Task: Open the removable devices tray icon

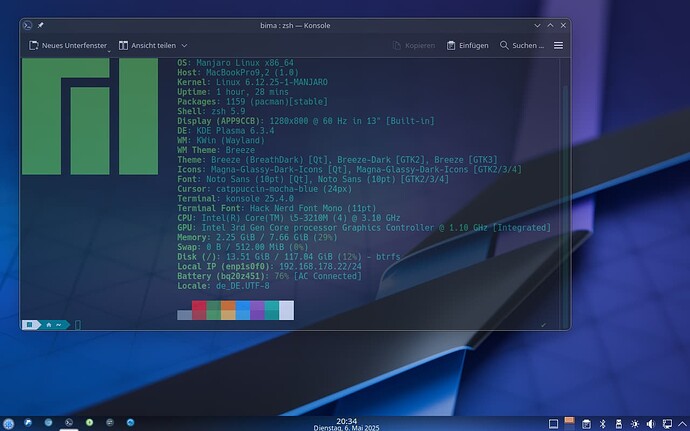Action: (x=619, y=424)
